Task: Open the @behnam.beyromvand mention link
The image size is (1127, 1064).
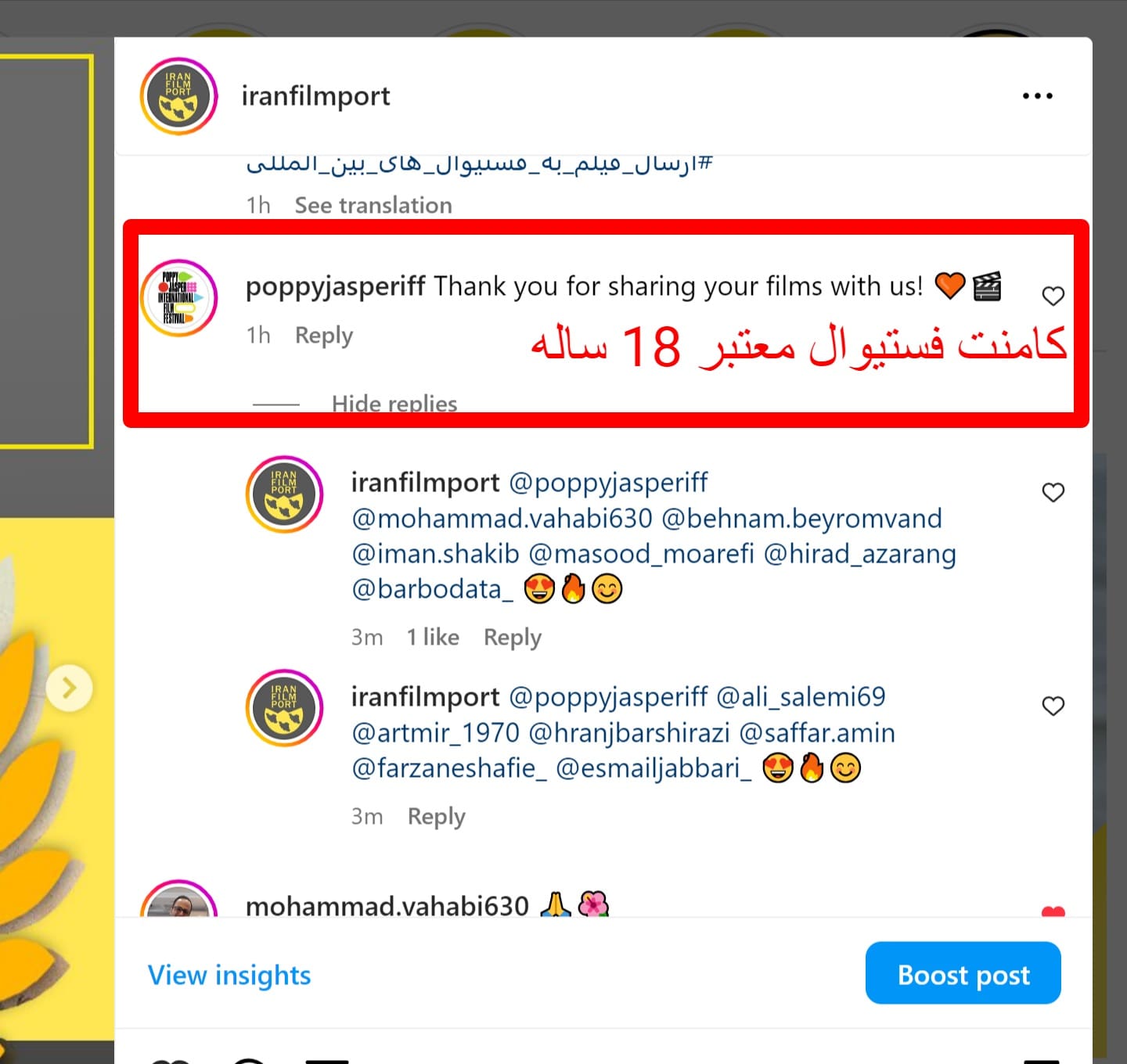Action: 801,519
